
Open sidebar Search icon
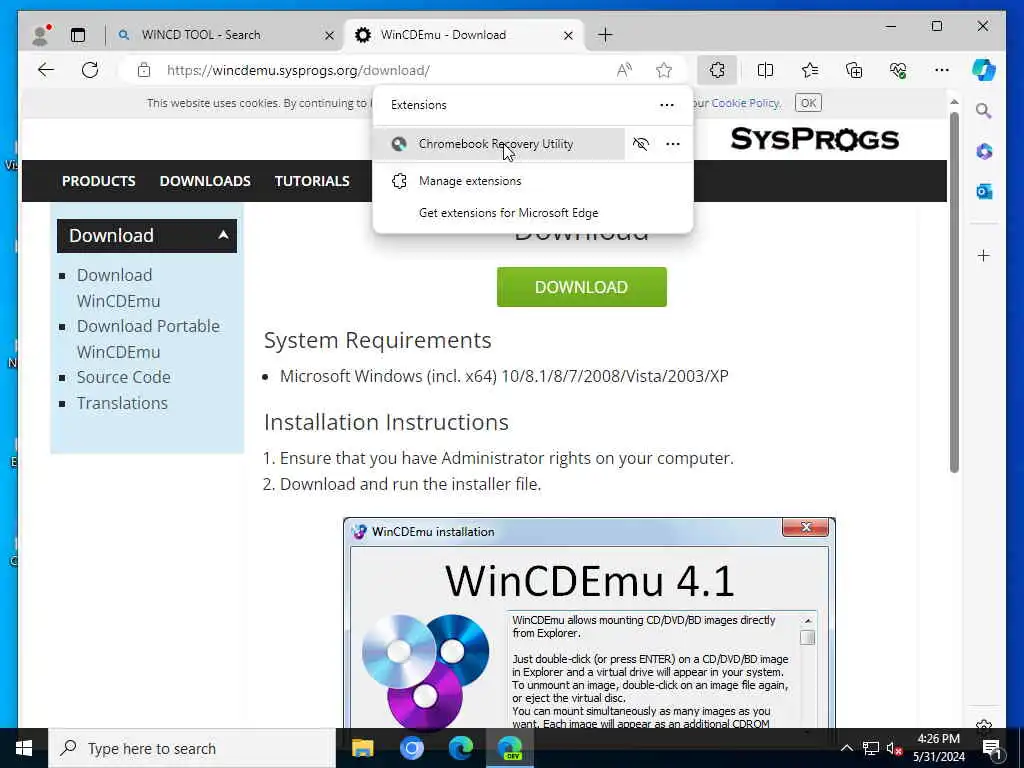tap(984, 111)
